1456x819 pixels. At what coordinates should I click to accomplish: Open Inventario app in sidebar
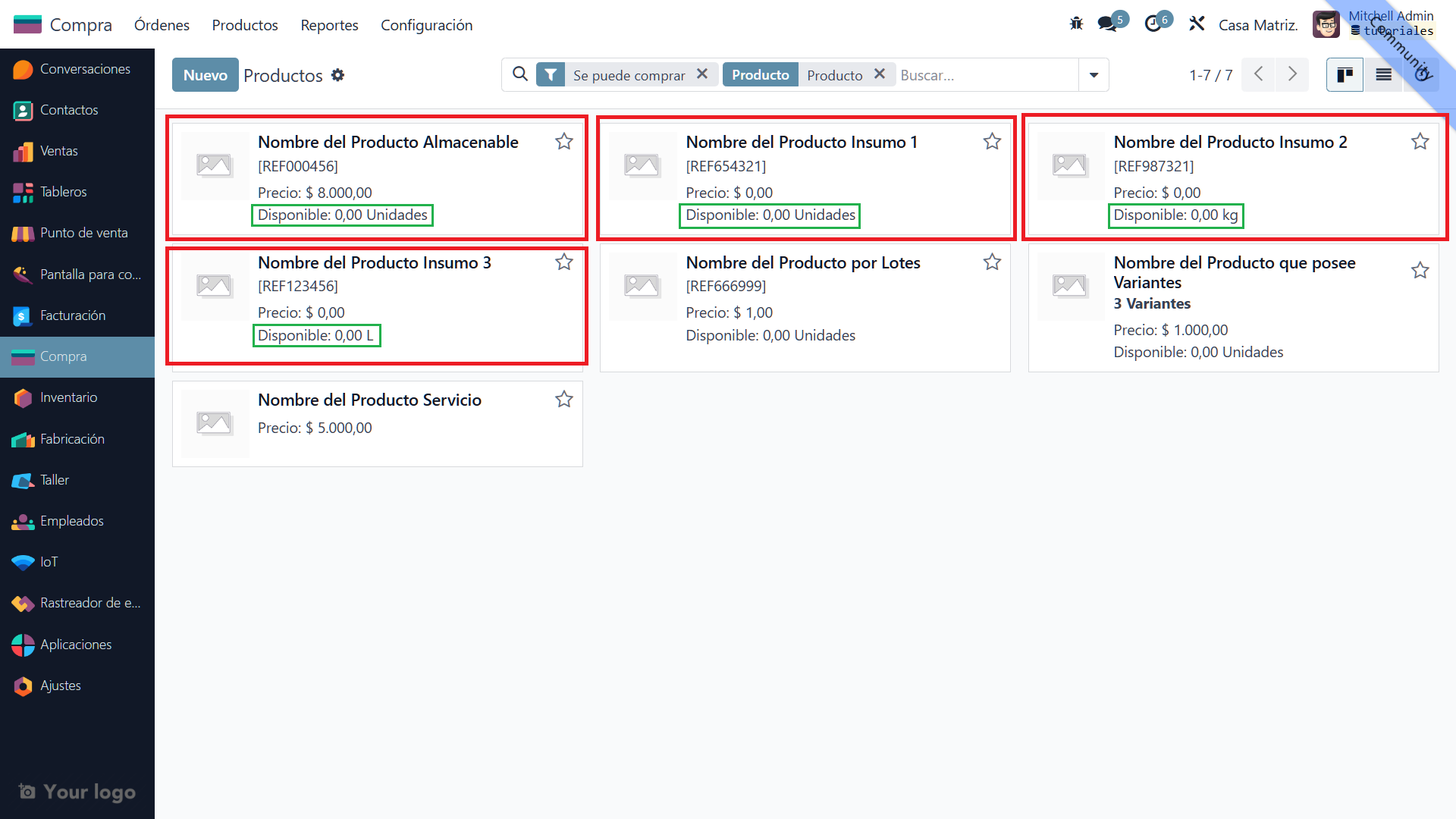[68, 397]
